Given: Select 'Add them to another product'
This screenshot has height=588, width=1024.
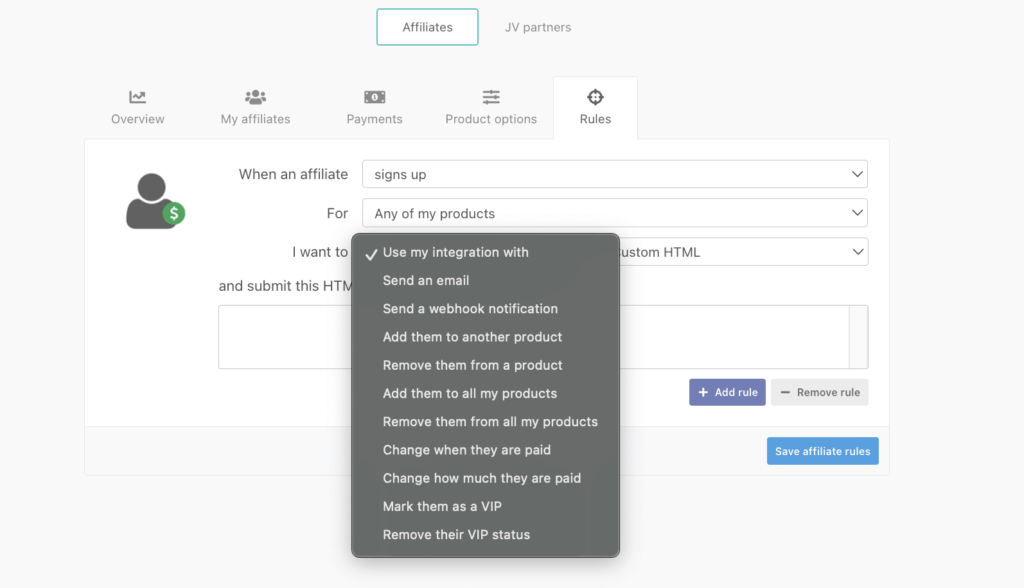Looking at the screenshot, I should point(472,337).
